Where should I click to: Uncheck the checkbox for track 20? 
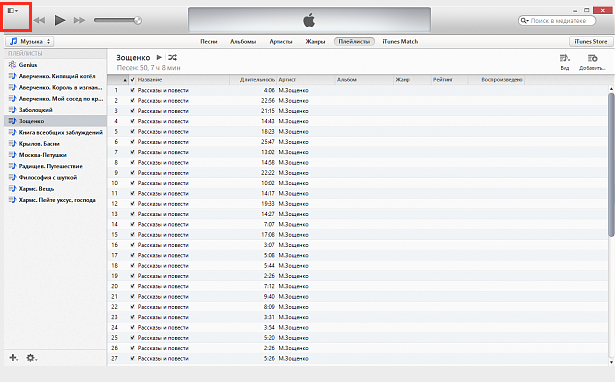[133, 286]
